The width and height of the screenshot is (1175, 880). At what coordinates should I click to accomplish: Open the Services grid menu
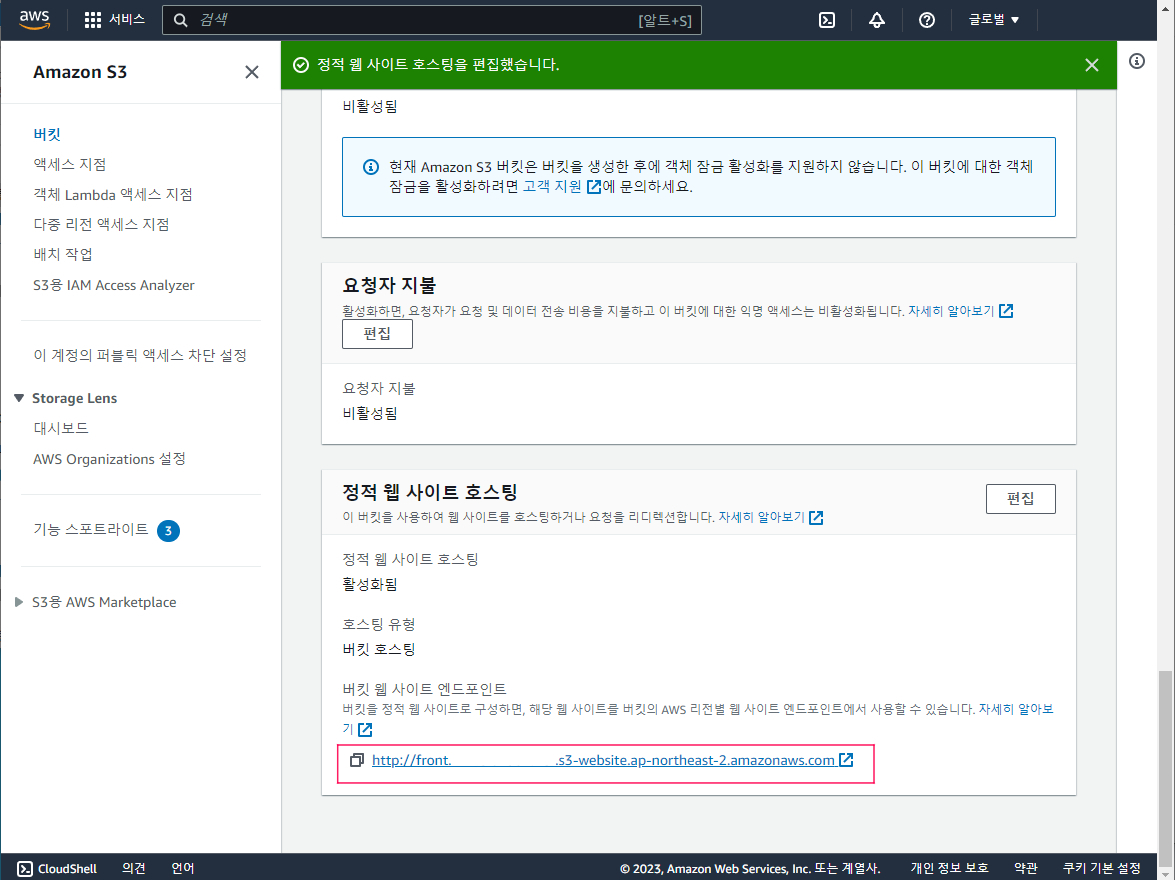[114, 19]
